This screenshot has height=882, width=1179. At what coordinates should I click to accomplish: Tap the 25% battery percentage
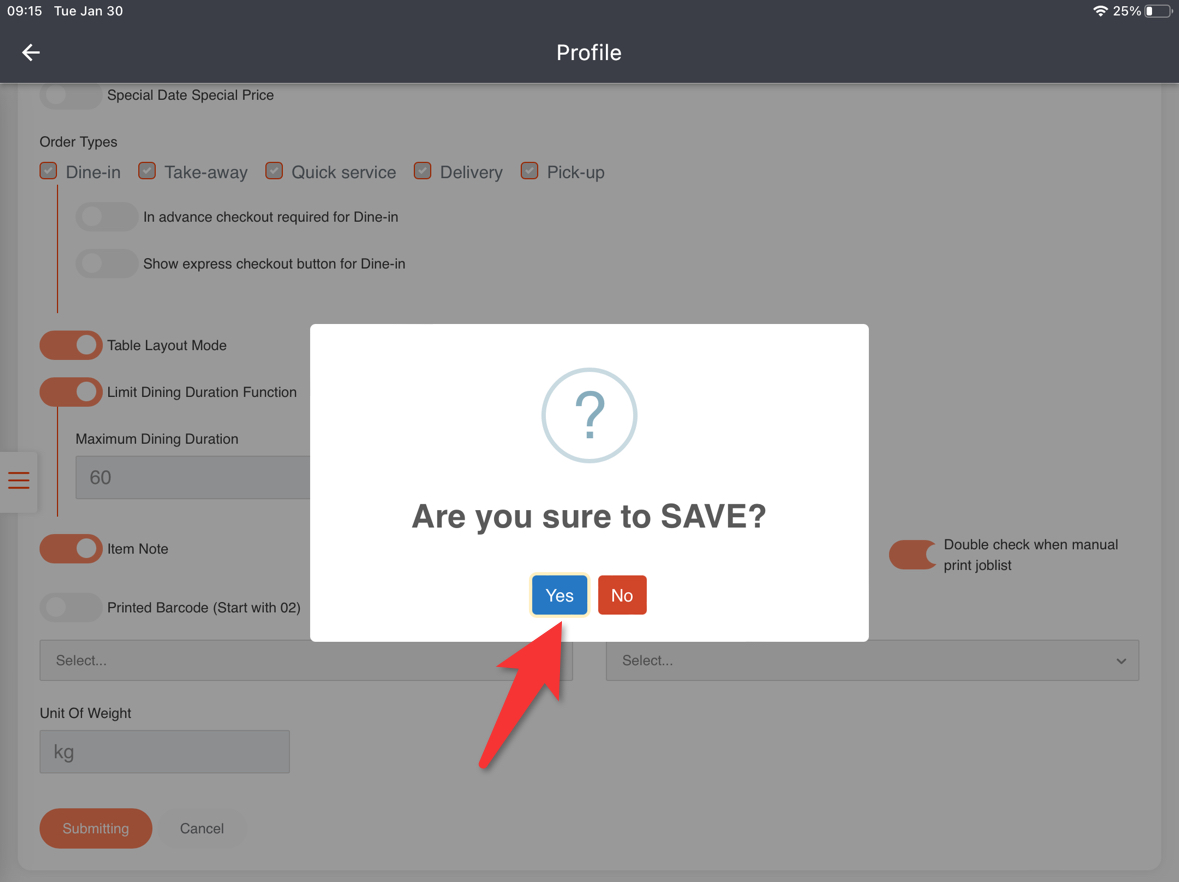pos(1126,11)
